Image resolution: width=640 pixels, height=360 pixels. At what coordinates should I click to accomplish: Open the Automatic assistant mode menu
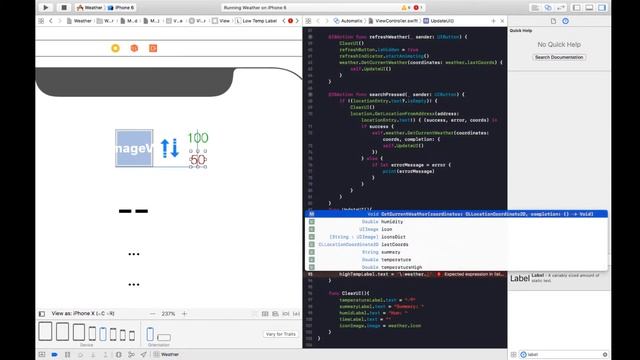click(348, 21)
